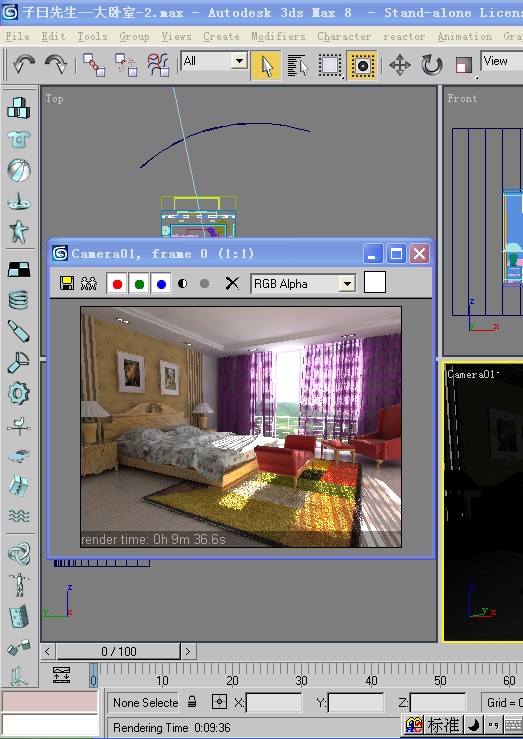Click the wave lines icon in left toolbar
This screenshot has height=739, width=523.
click(x=19, y=516)
